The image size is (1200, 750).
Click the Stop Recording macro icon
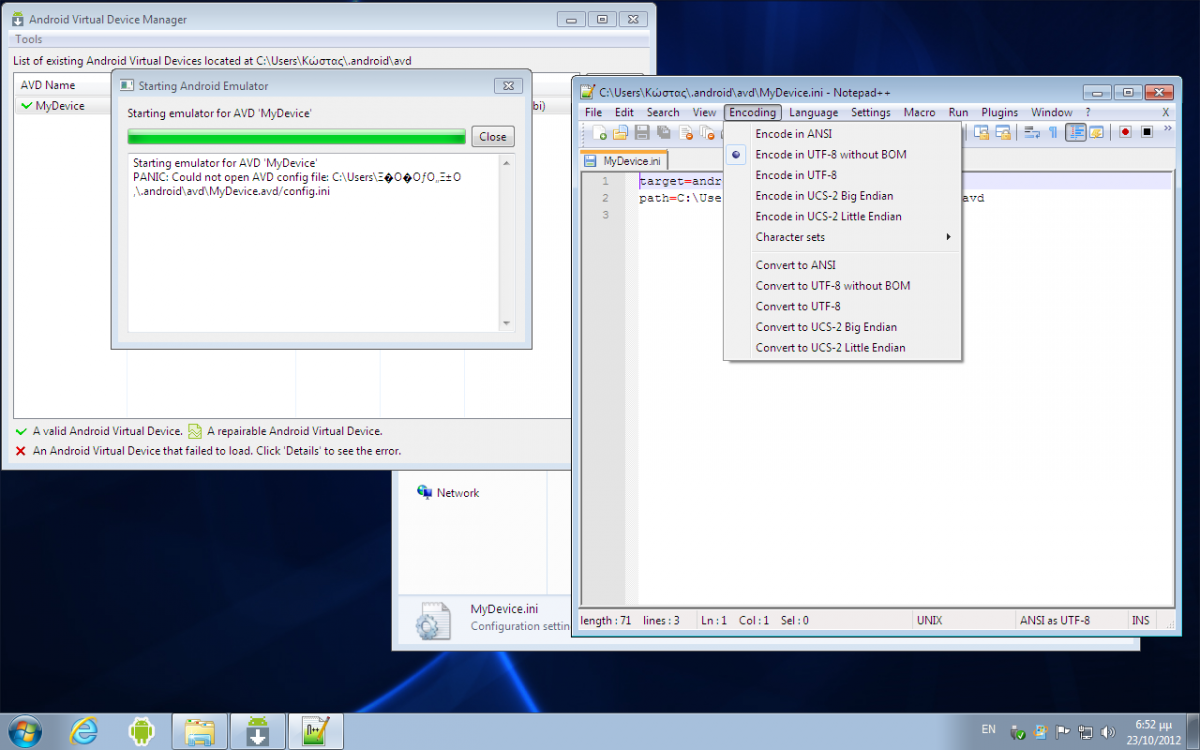click(x=1147, y=132)
